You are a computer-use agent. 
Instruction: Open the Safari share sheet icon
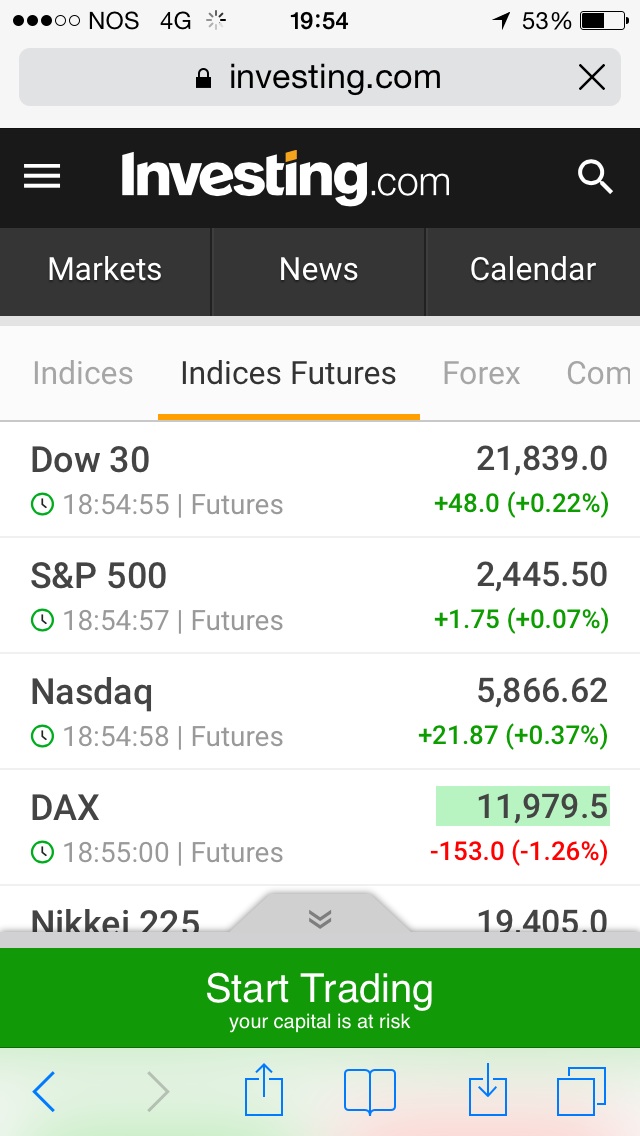point(264,1089)
